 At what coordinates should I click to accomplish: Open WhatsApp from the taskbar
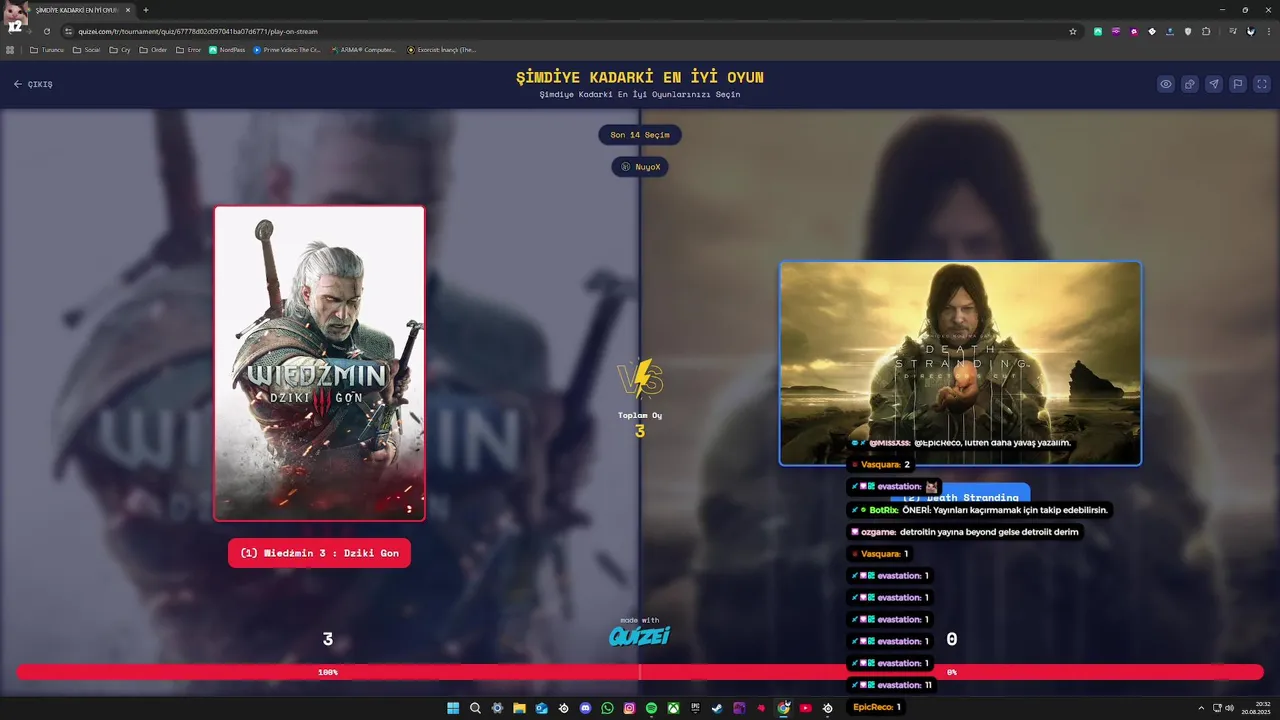[x=607, y=708]
